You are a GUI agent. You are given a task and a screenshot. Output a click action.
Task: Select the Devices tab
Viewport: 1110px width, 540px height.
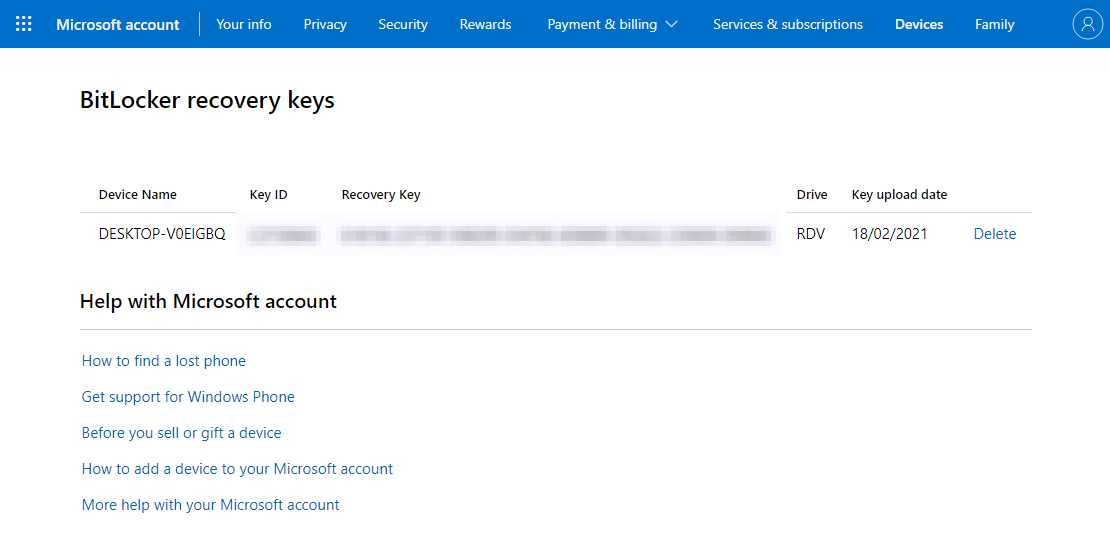click(x=919, y=24)
